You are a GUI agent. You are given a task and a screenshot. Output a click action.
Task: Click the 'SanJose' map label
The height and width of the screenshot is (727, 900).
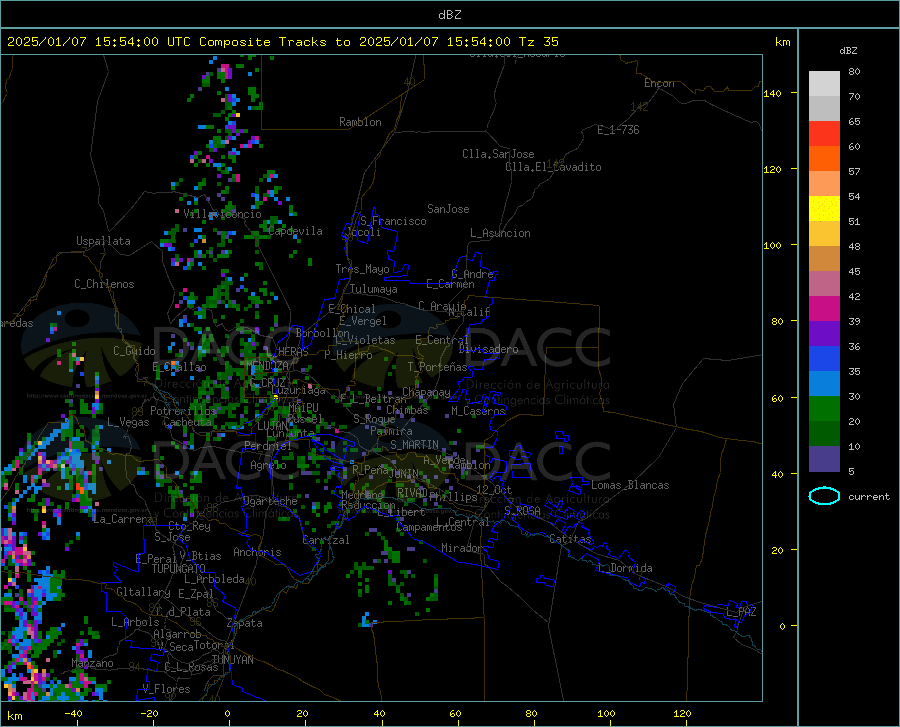coord(448,209)
